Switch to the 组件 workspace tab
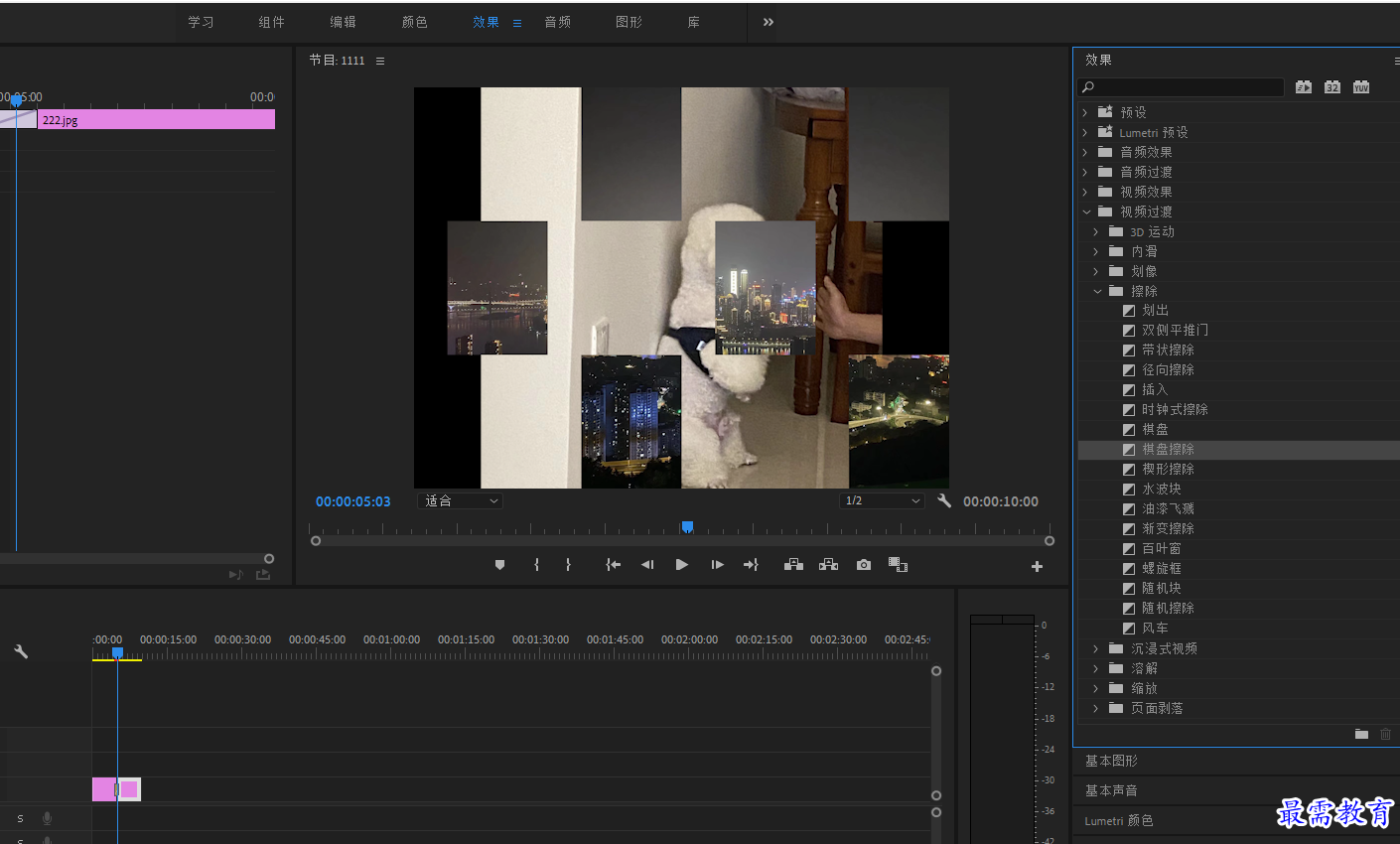This screenshot has height=844, width=1400. pyautogui.click(x=271, y=22)
